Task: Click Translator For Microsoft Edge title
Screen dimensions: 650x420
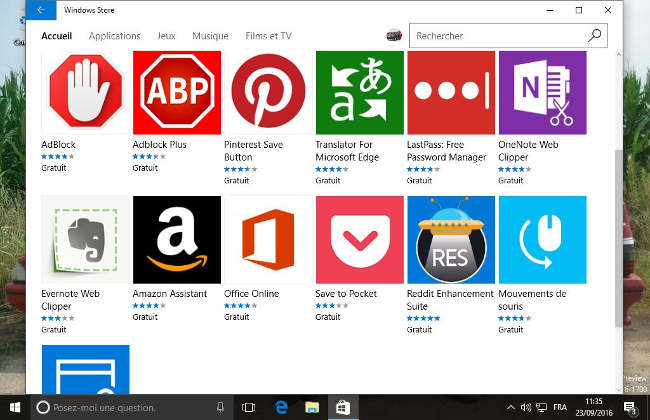Action: (347, 151)
